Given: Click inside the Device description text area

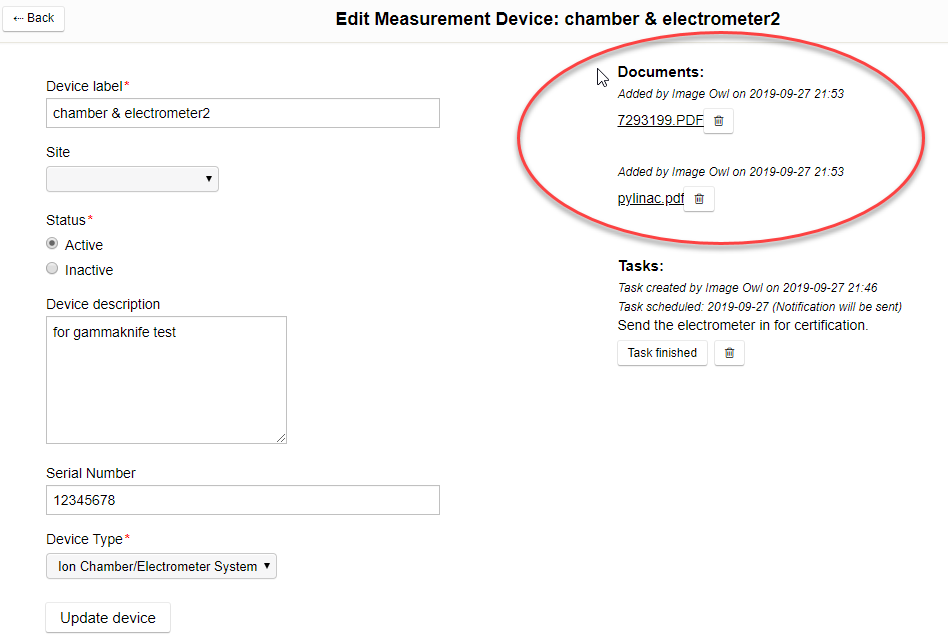Looking at the screenshot, I should coord(166,380).
